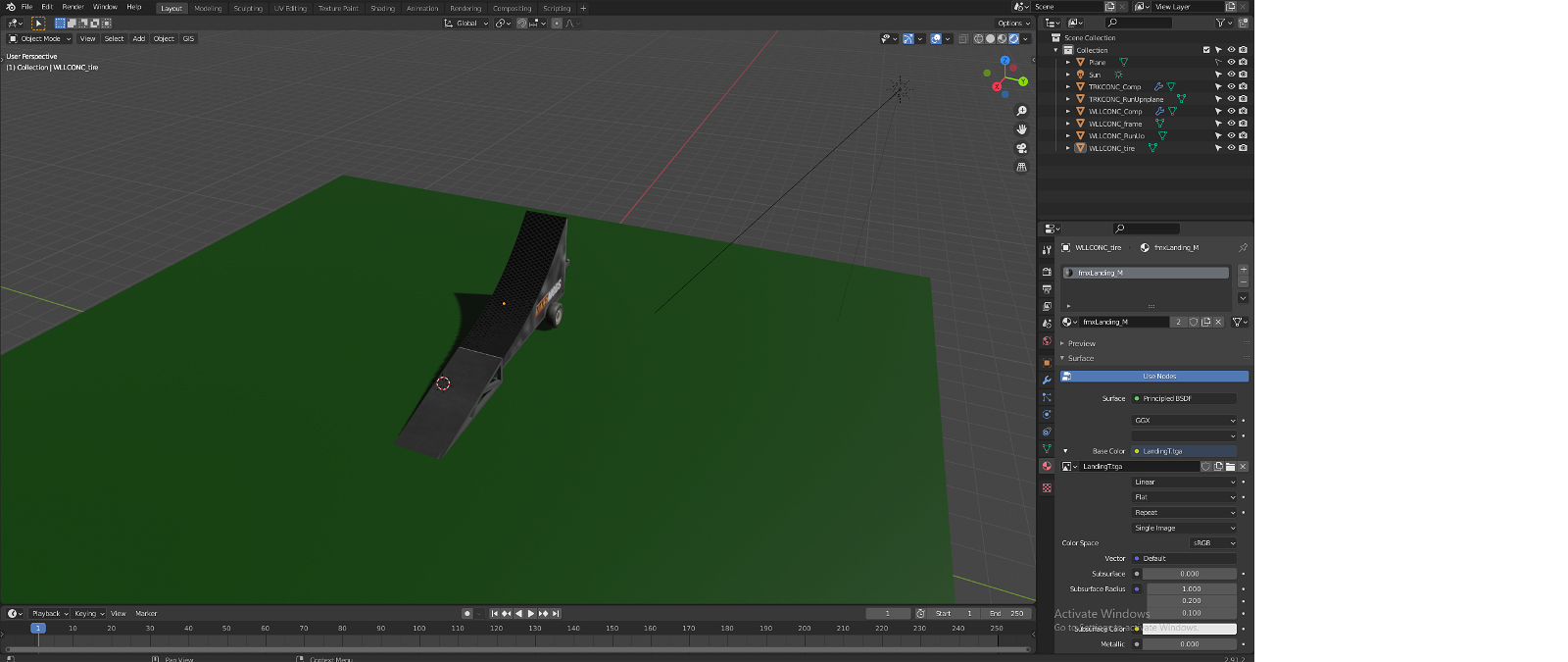
Task: Click the zoom magnifier icon in viewport
Action: [1021, 111]
